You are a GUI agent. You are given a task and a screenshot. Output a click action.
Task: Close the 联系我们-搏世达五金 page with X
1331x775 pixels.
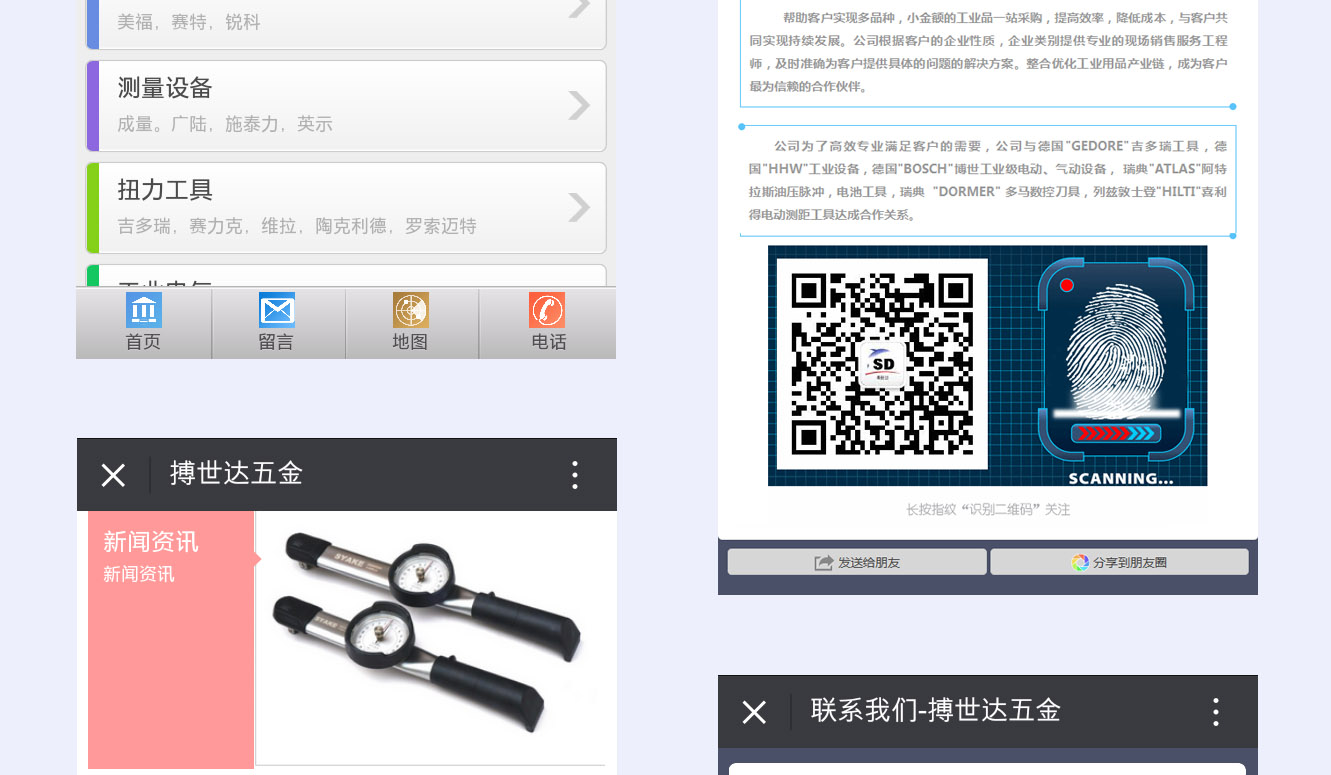click(754, 712)
